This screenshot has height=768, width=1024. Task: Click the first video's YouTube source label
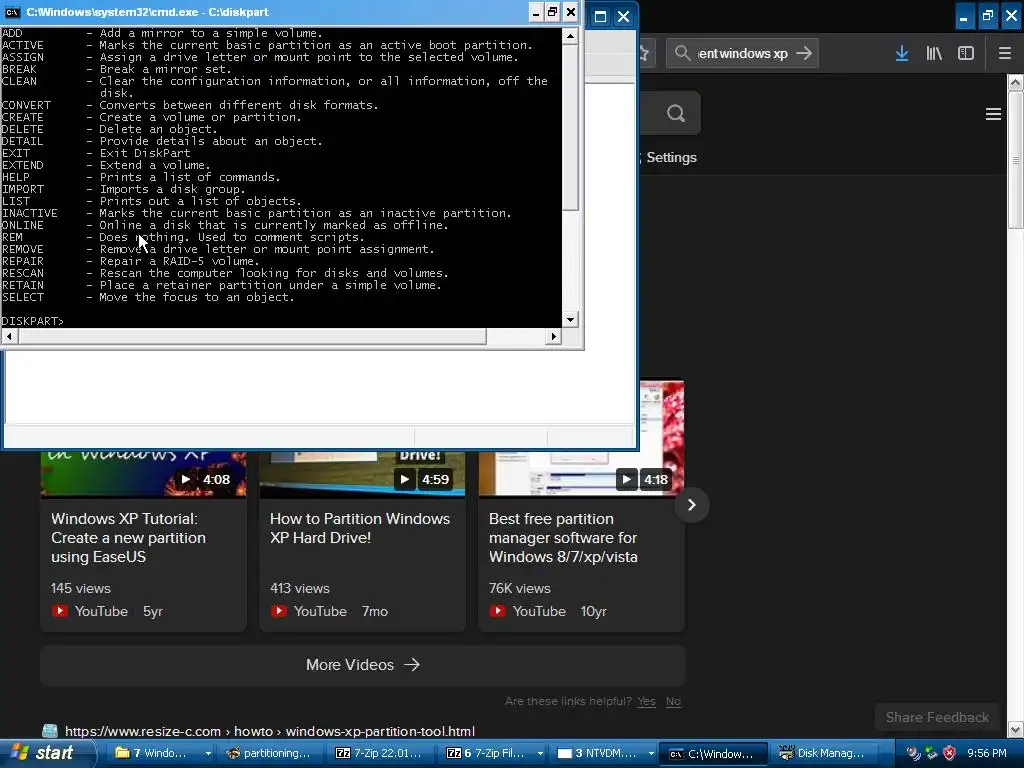[x=90, y=611]
